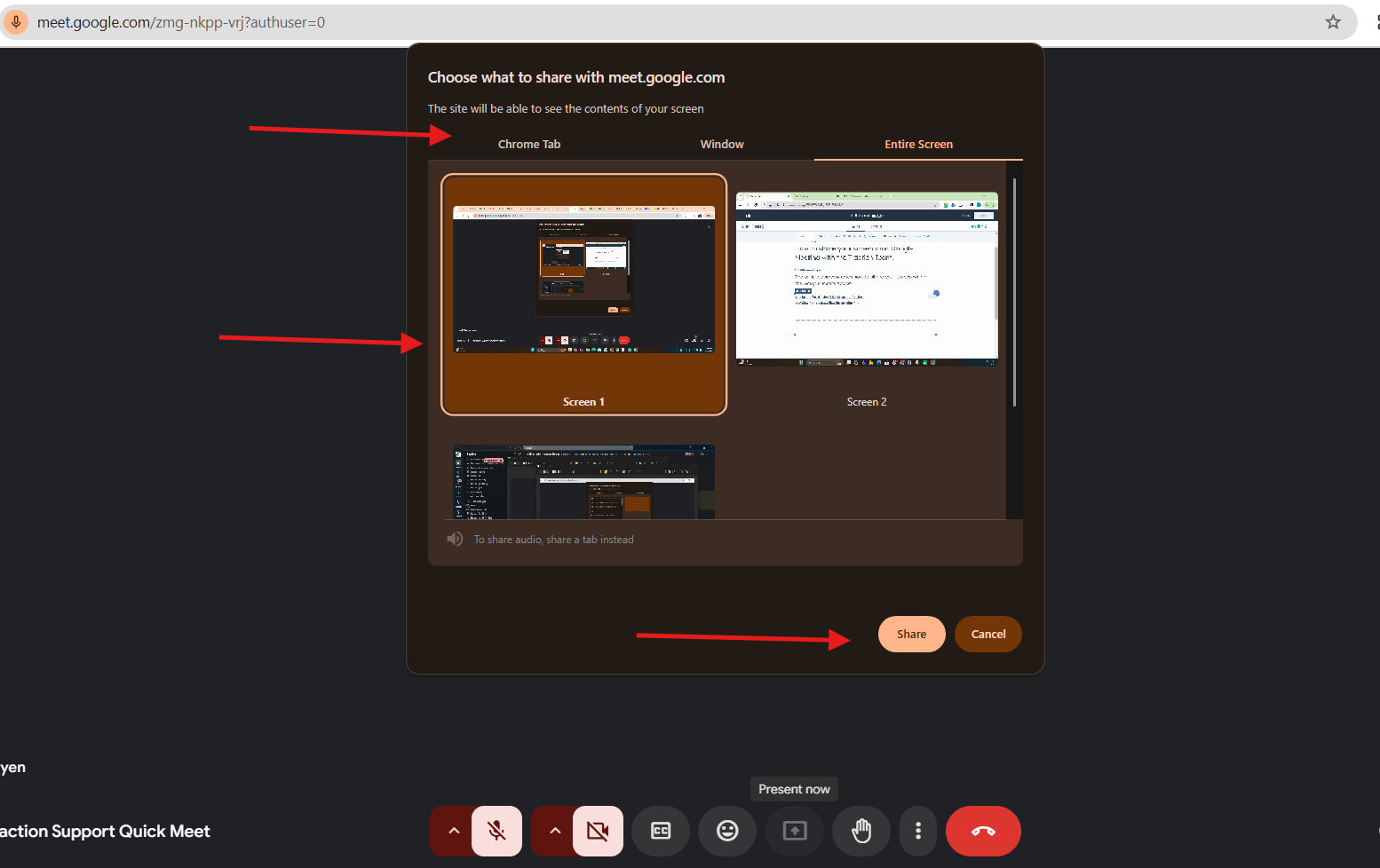Click the 'Screen 2' label
Image resolution: width=1380 pixels, height=868 pixels.
867,402
